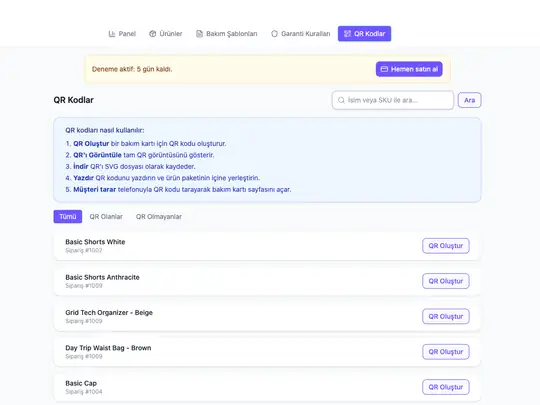Screen dimensions: 540x405
Task: Click the Basic Shorts Anthracite product name
Action: click(102, 277)
